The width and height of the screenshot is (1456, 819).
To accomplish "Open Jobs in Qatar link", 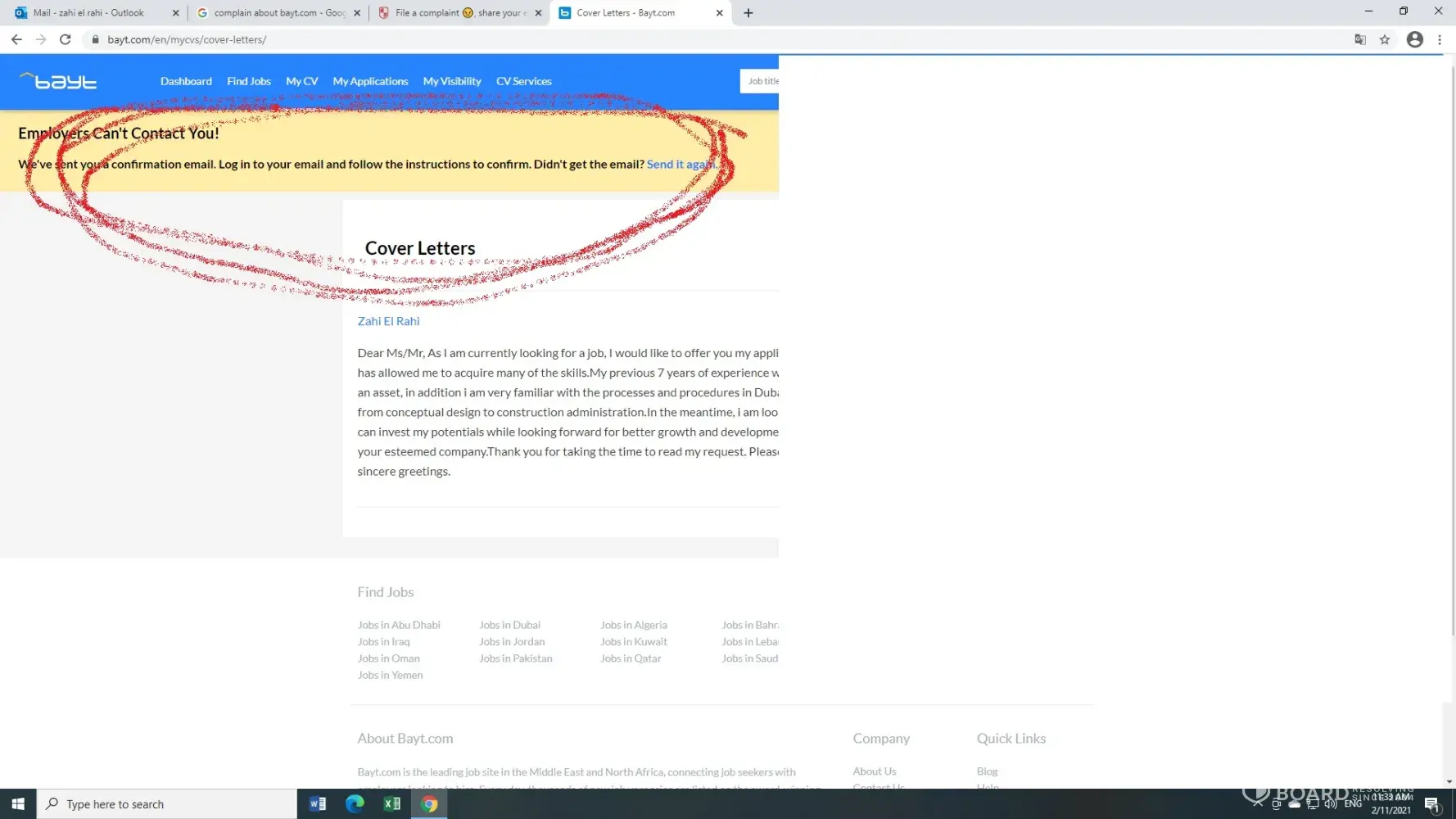I will pyautogui.click(x=631, y=658).
